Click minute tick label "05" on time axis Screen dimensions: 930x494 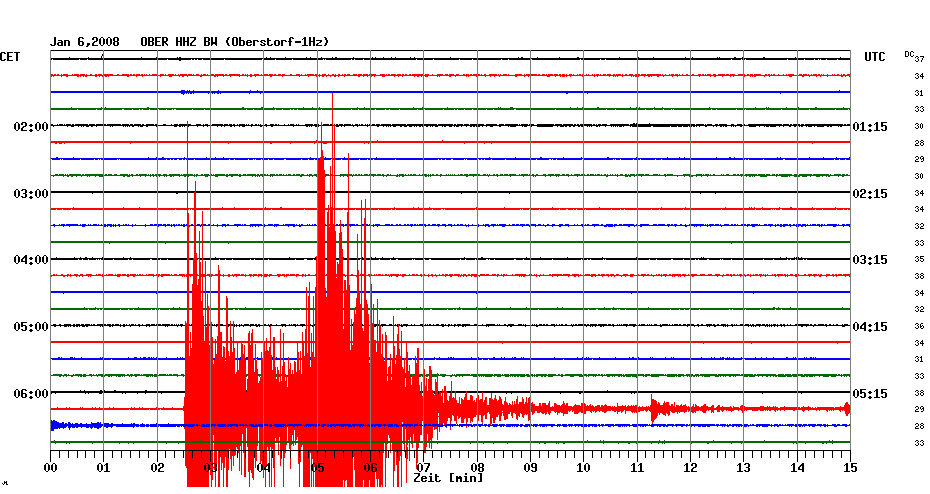[317, 468]
